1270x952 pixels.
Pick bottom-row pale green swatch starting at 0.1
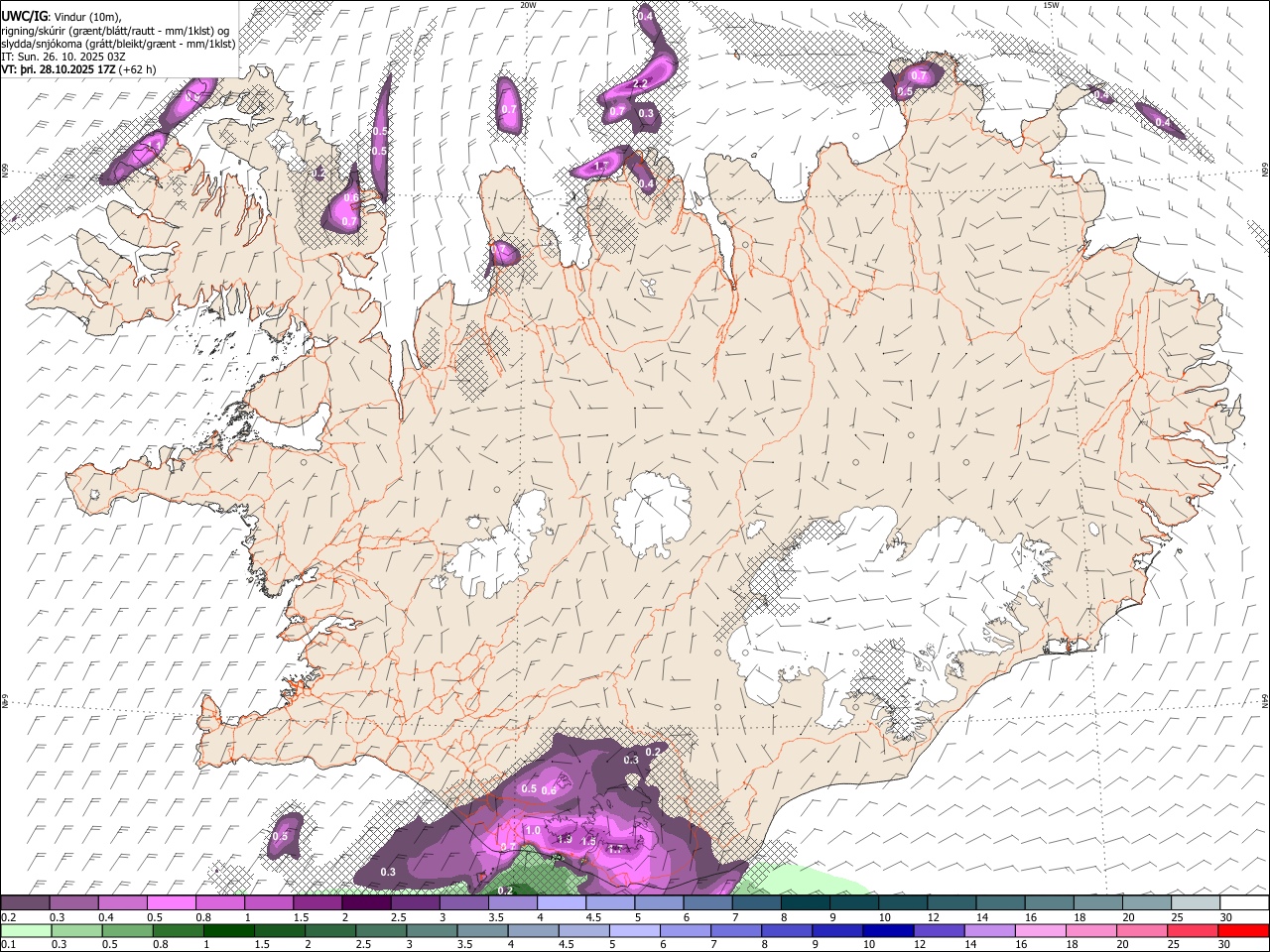point(26,930)
